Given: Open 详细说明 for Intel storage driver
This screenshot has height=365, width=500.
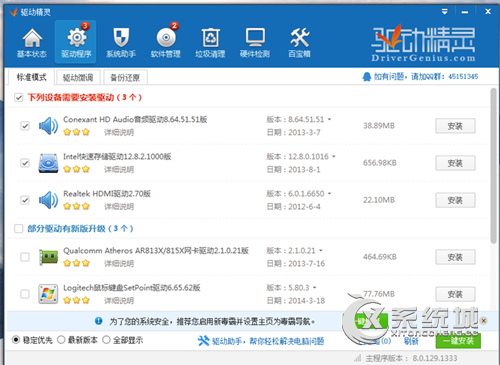Looking at the screenshot, I should click(x=119, y=170).
